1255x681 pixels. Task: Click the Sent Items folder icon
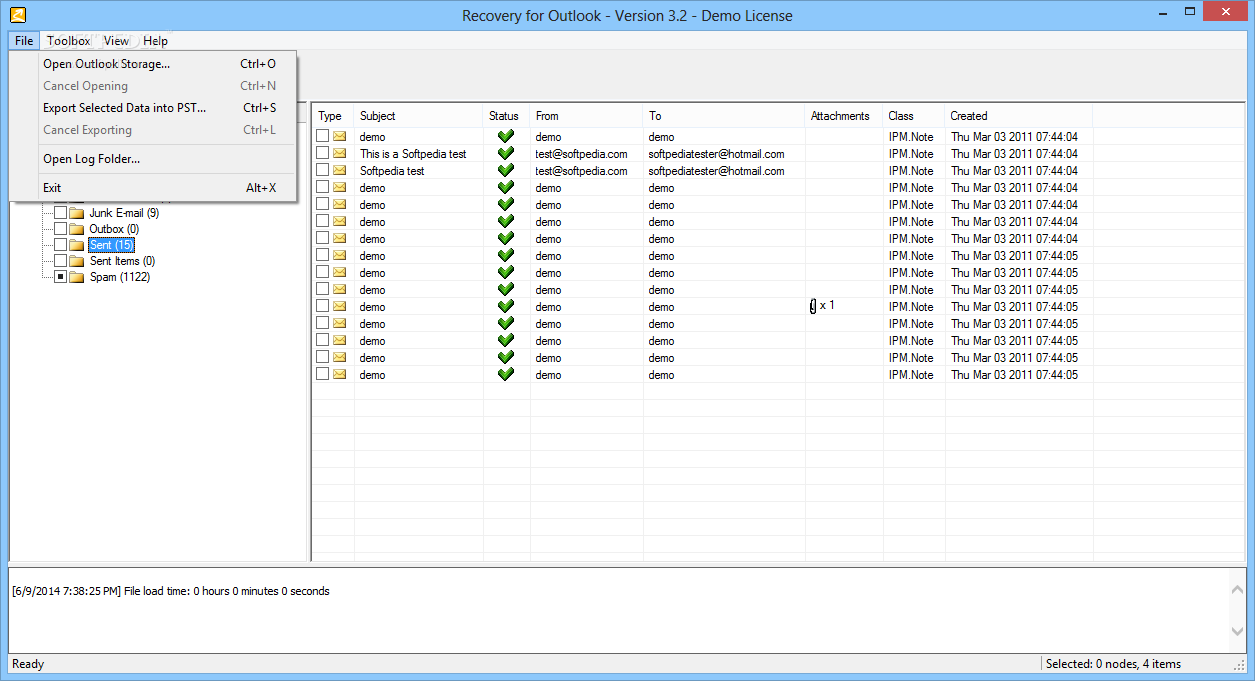(x=77, y=261)
